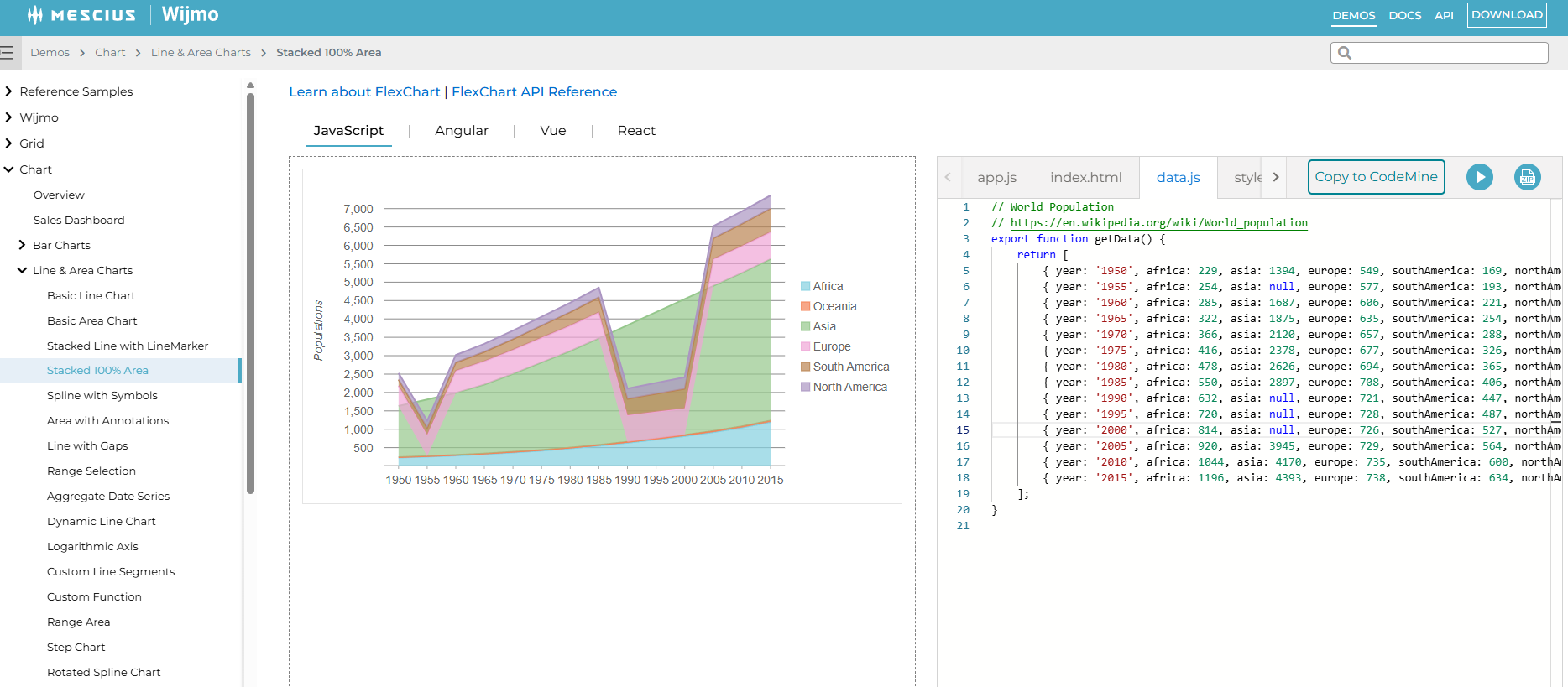Expand the Reference Samples tree node
The height and width of the screenshot is (687, 1568).
(x=9, y=91)
